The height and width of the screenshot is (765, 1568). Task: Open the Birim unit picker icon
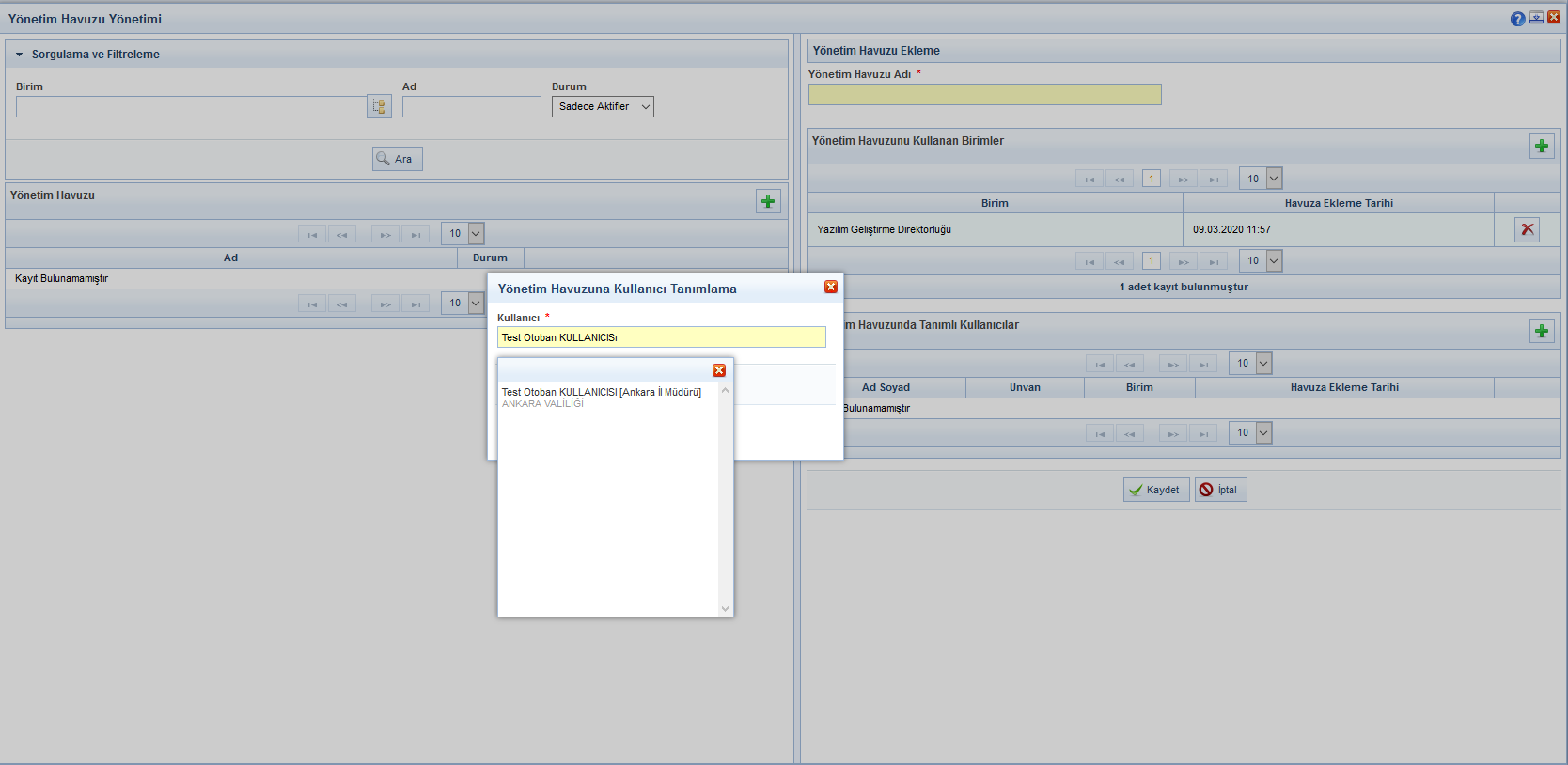379,107
